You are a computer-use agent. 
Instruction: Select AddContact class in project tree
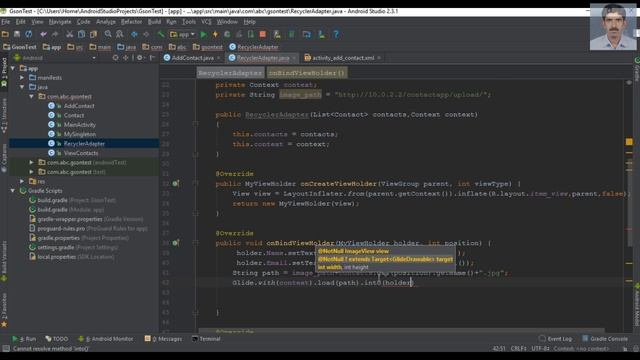[x=79, y=106]
